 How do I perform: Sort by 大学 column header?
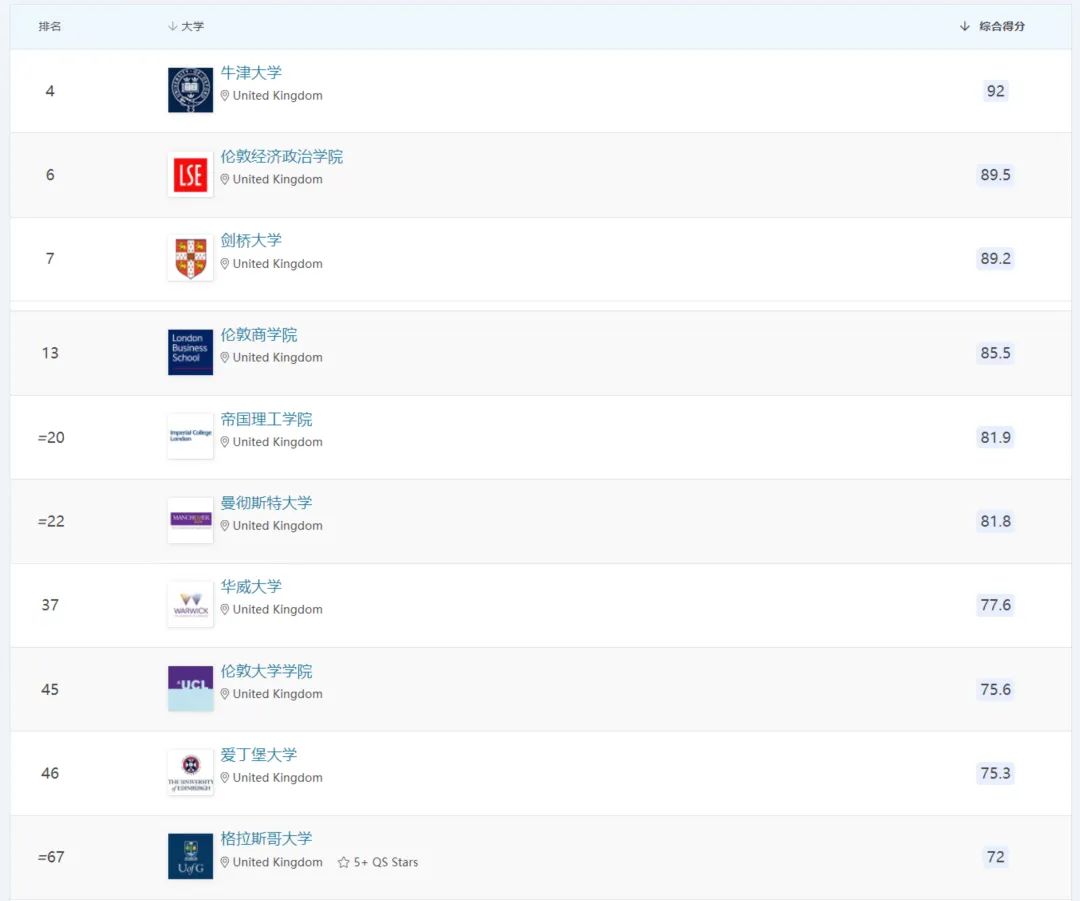[x=186, y=26]
